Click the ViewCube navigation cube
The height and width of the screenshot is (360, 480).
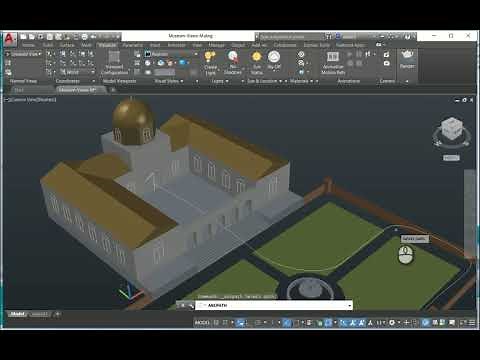(452, 128)
